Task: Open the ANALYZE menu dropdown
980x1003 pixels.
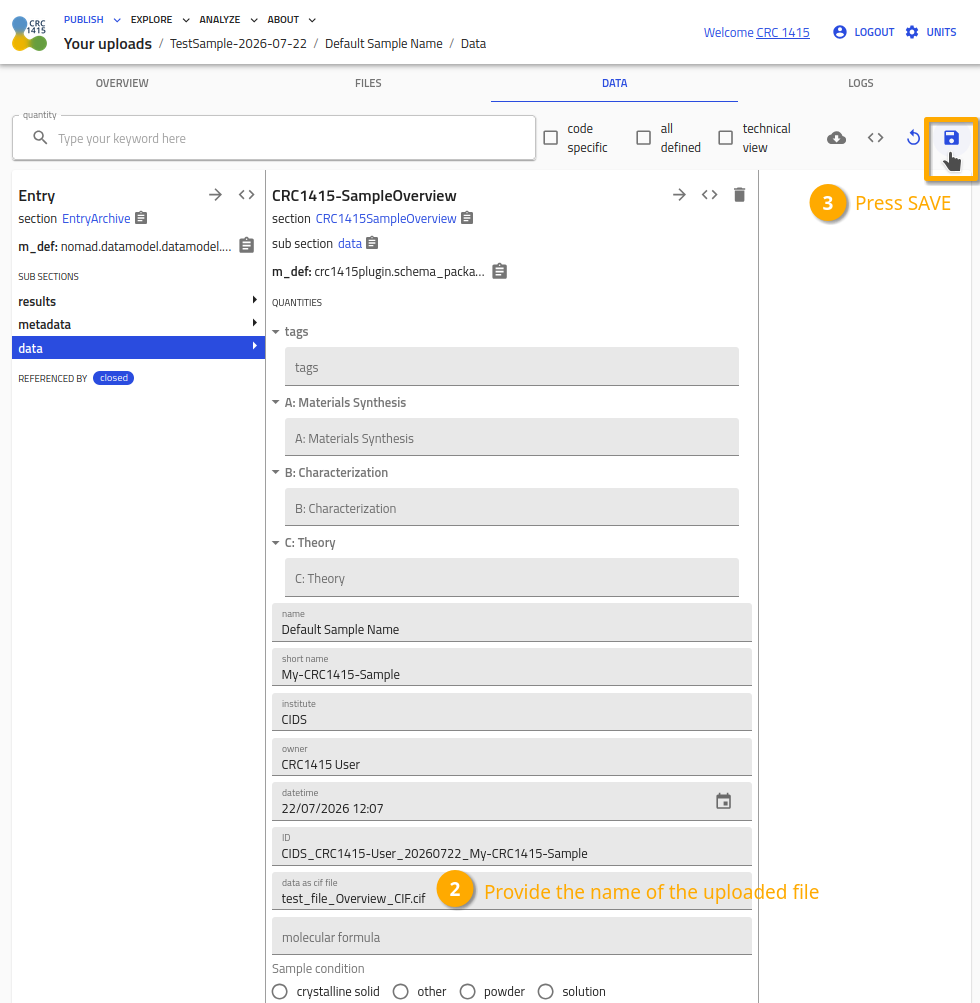Action: point(228,20)
